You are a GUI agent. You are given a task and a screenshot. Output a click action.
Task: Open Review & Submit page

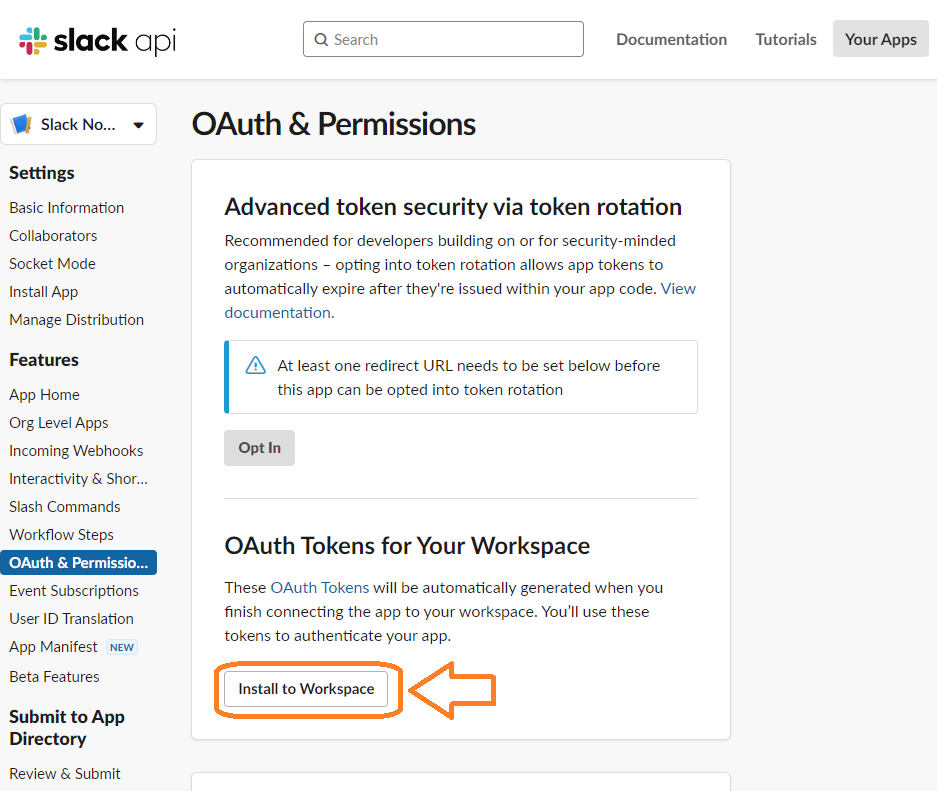coord(65,774)
